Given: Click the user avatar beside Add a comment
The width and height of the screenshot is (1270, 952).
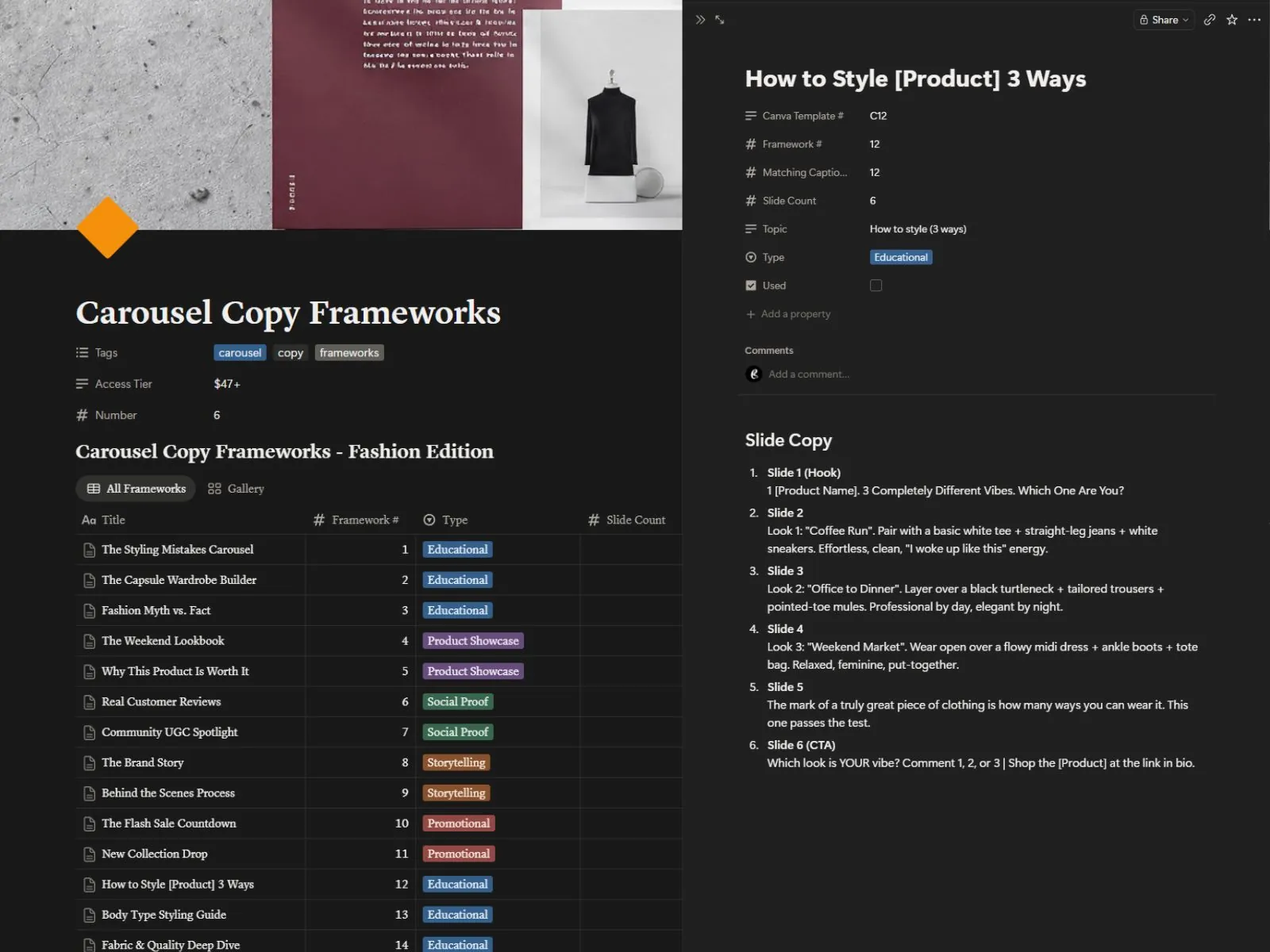Looking at the screenshot, I should pyautogui.click(x=754, y=374).
